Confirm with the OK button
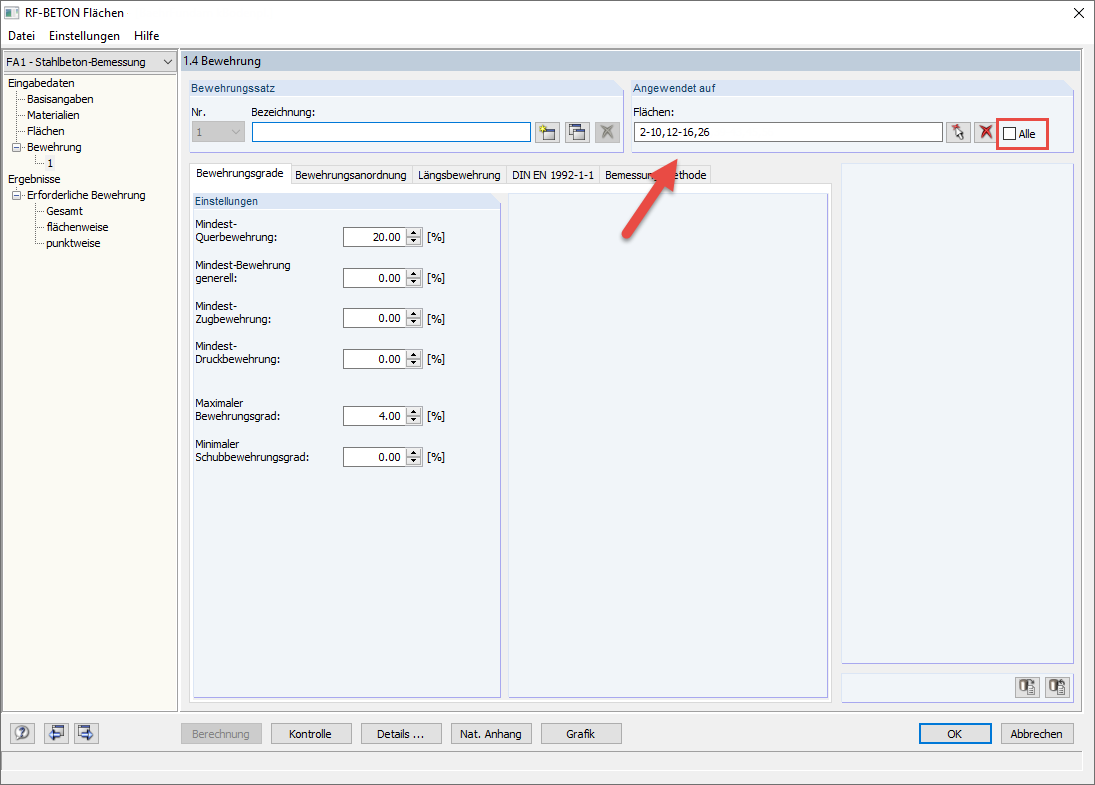The width and height of the screenshot is (1095, 785). click(955, 734)
